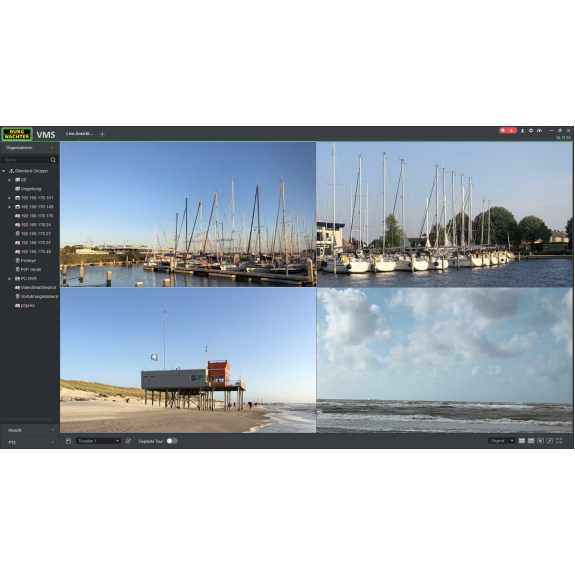Collapse the Standard Gruppe tree node
575x575 pixels.
point(4,171)
